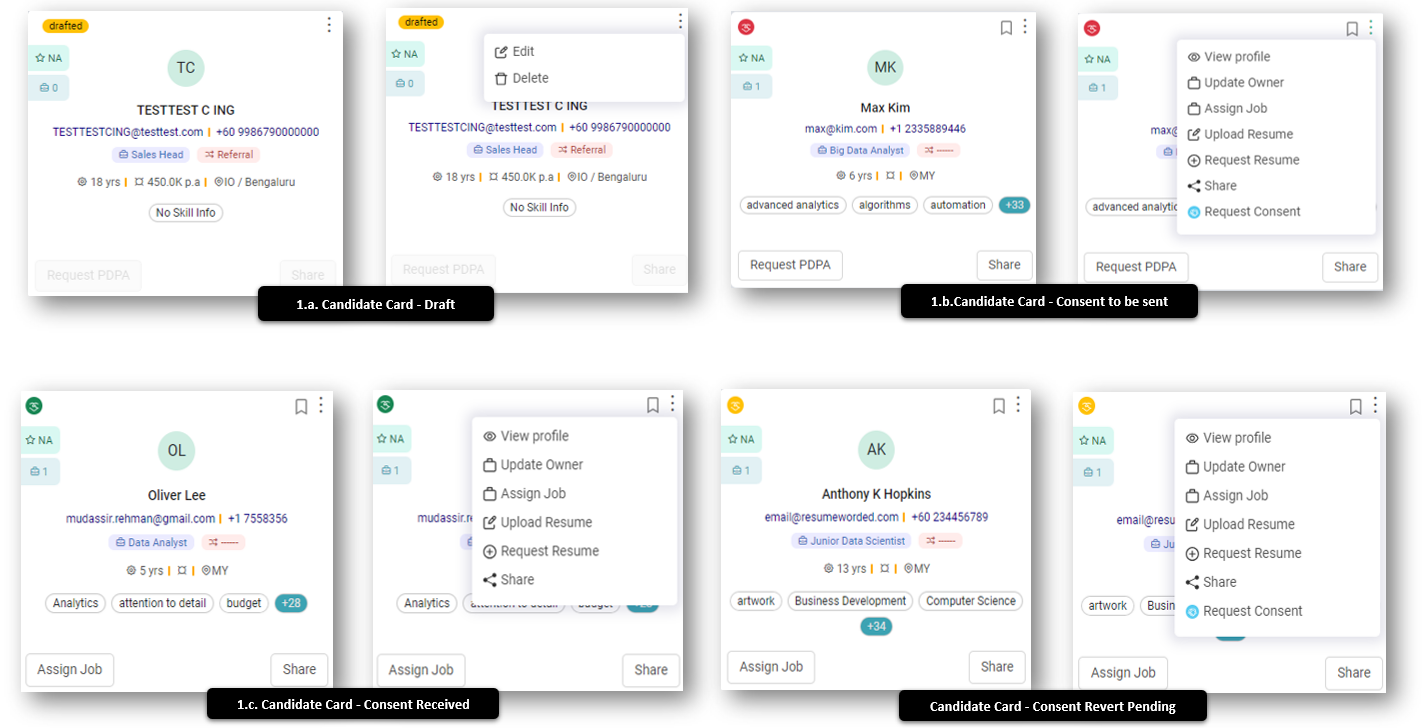This screenshot has width=1422, height=728.
Task: Click green consent status icon on Oliver Lee card
Action: 34,406
